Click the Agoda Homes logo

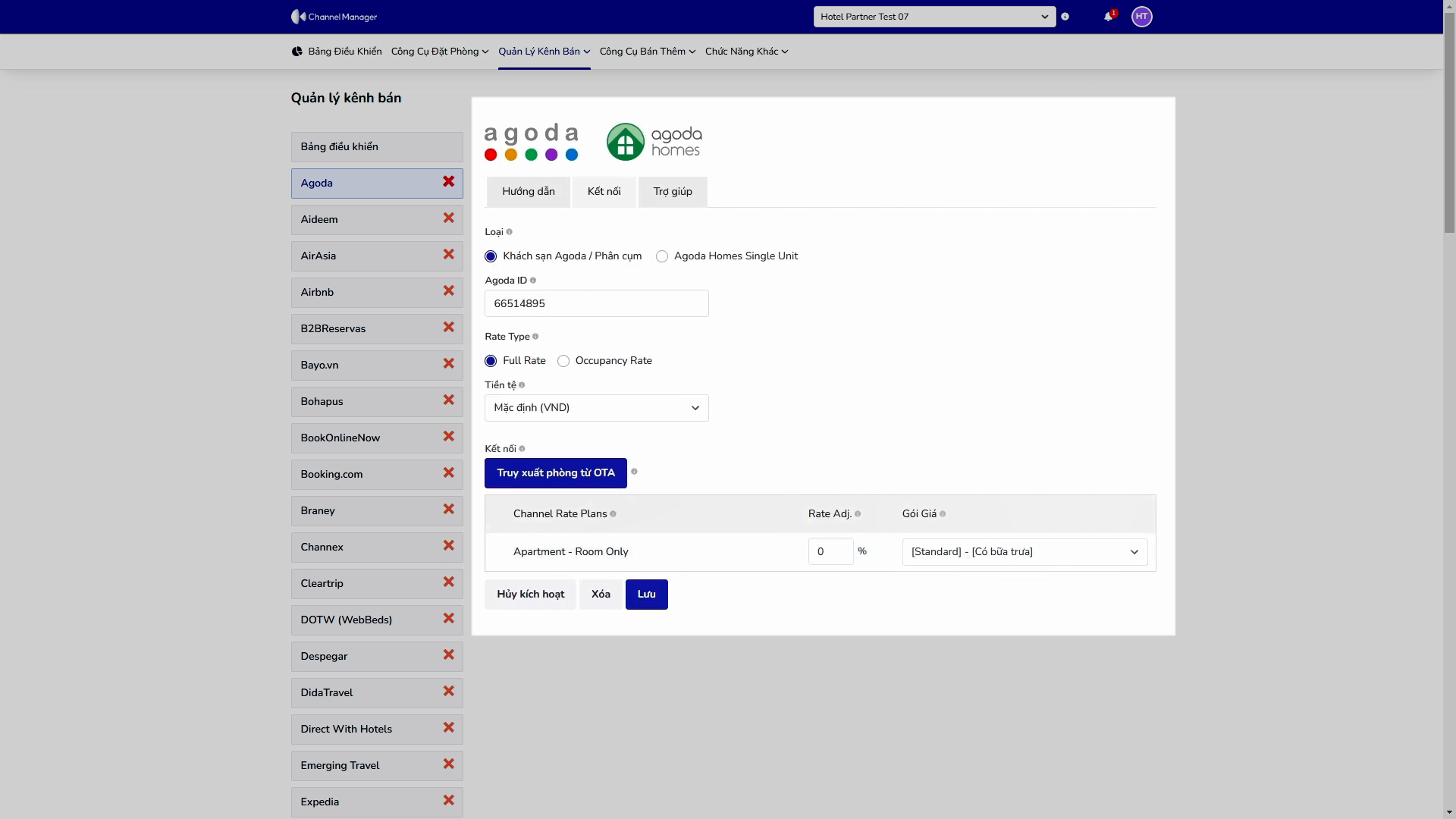coord(654,142)
